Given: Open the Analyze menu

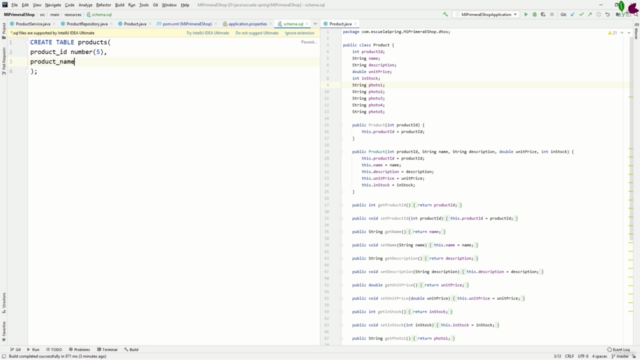Looking at the screenshot, I should point(85,5).
